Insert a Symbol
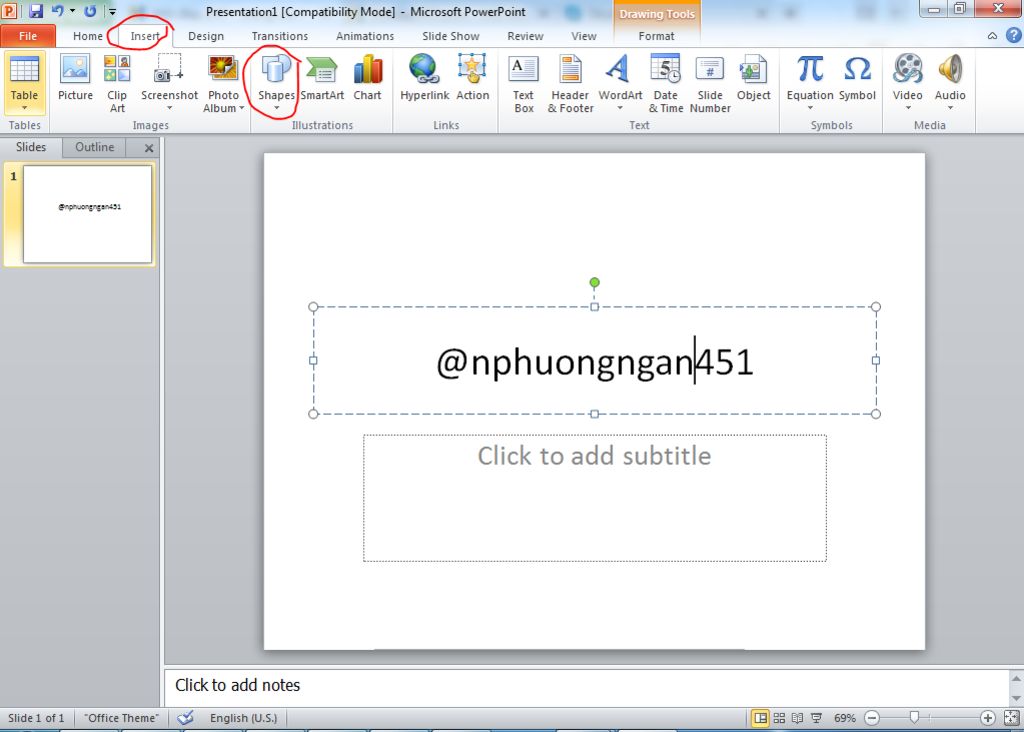The height and width of the screenshot is (732, 1024). 857,78
